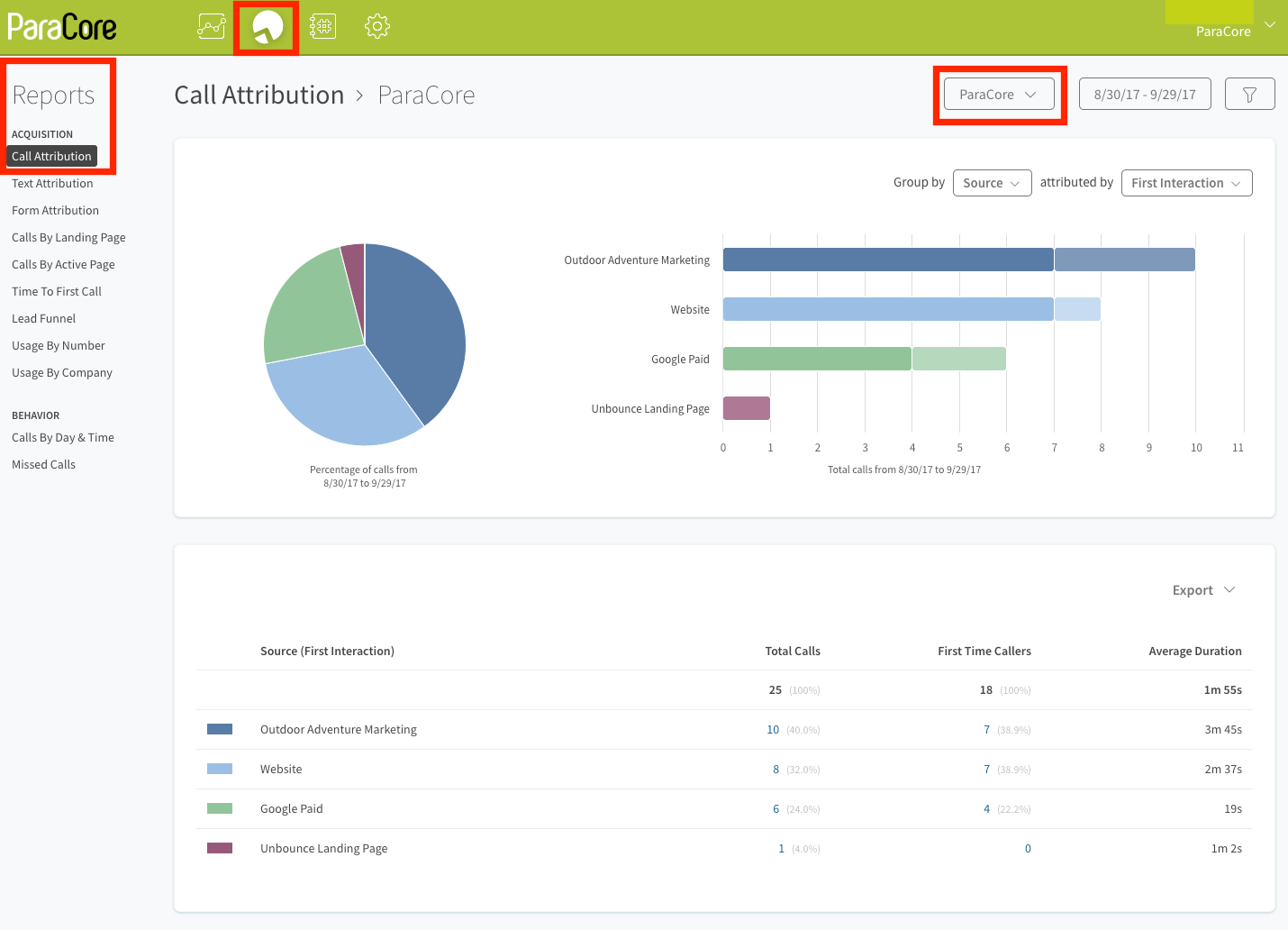Click Website first time callers 7
This screenshot has width=1288, height=930.
point(986,770)
